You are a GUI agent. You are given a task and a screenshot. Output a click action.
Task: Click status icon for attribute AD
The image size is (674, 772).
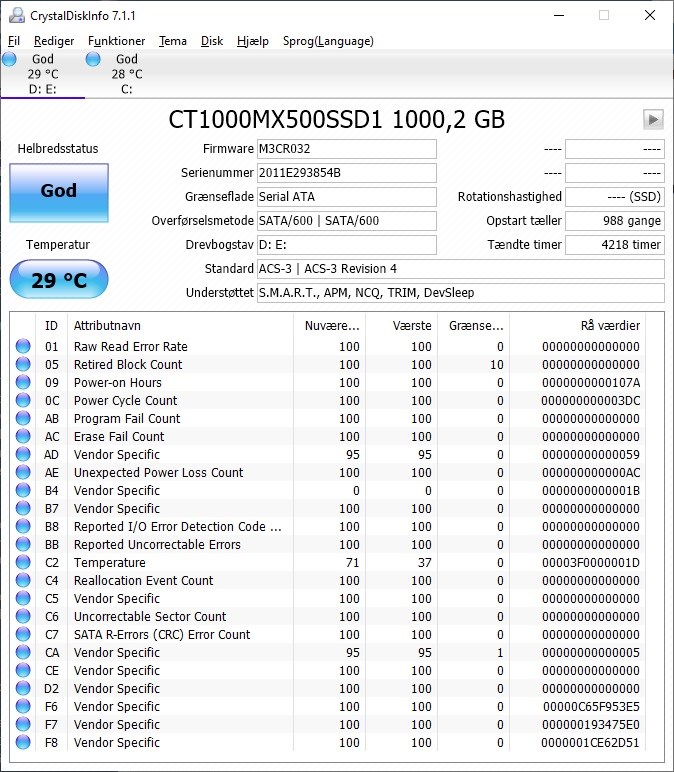point(23,454)
